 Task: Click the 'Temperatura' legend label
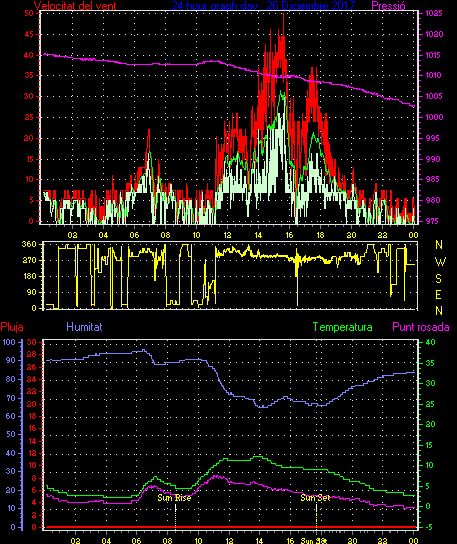point(342,327)
